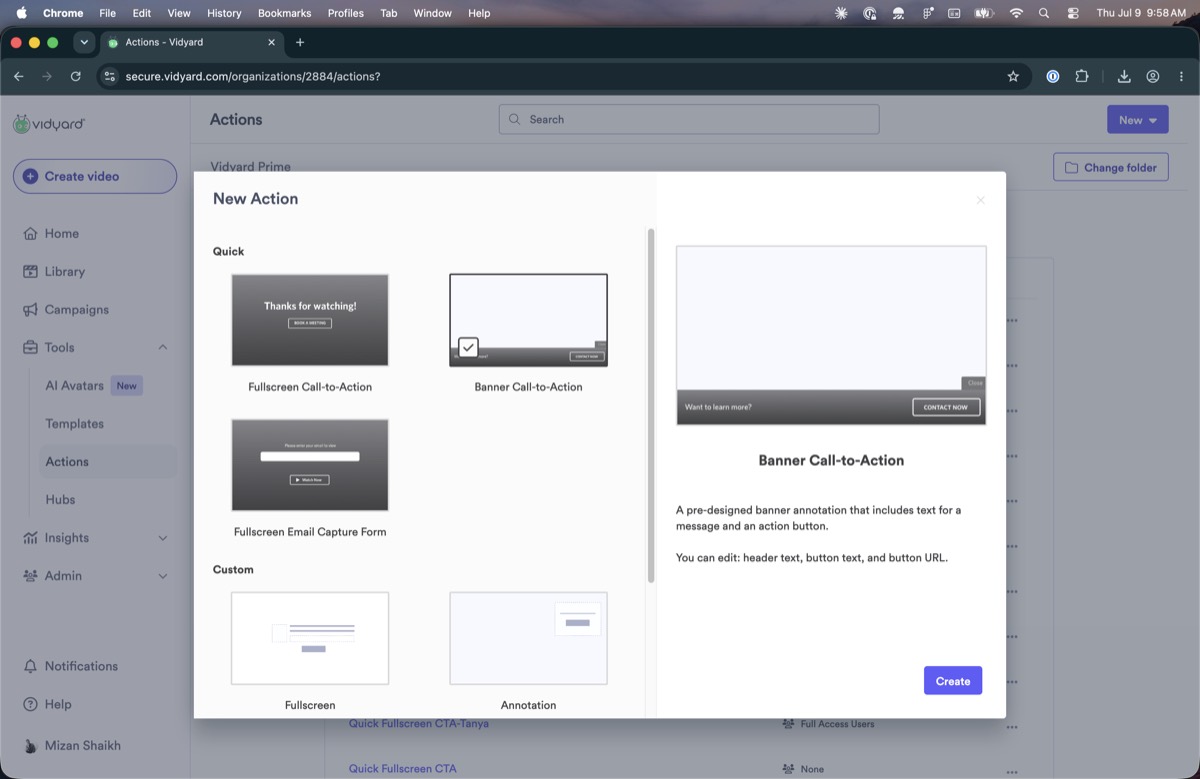Click Mizan Shaikh profile avatar
The image size is (1200, 779).
click(x=30, y=746)
